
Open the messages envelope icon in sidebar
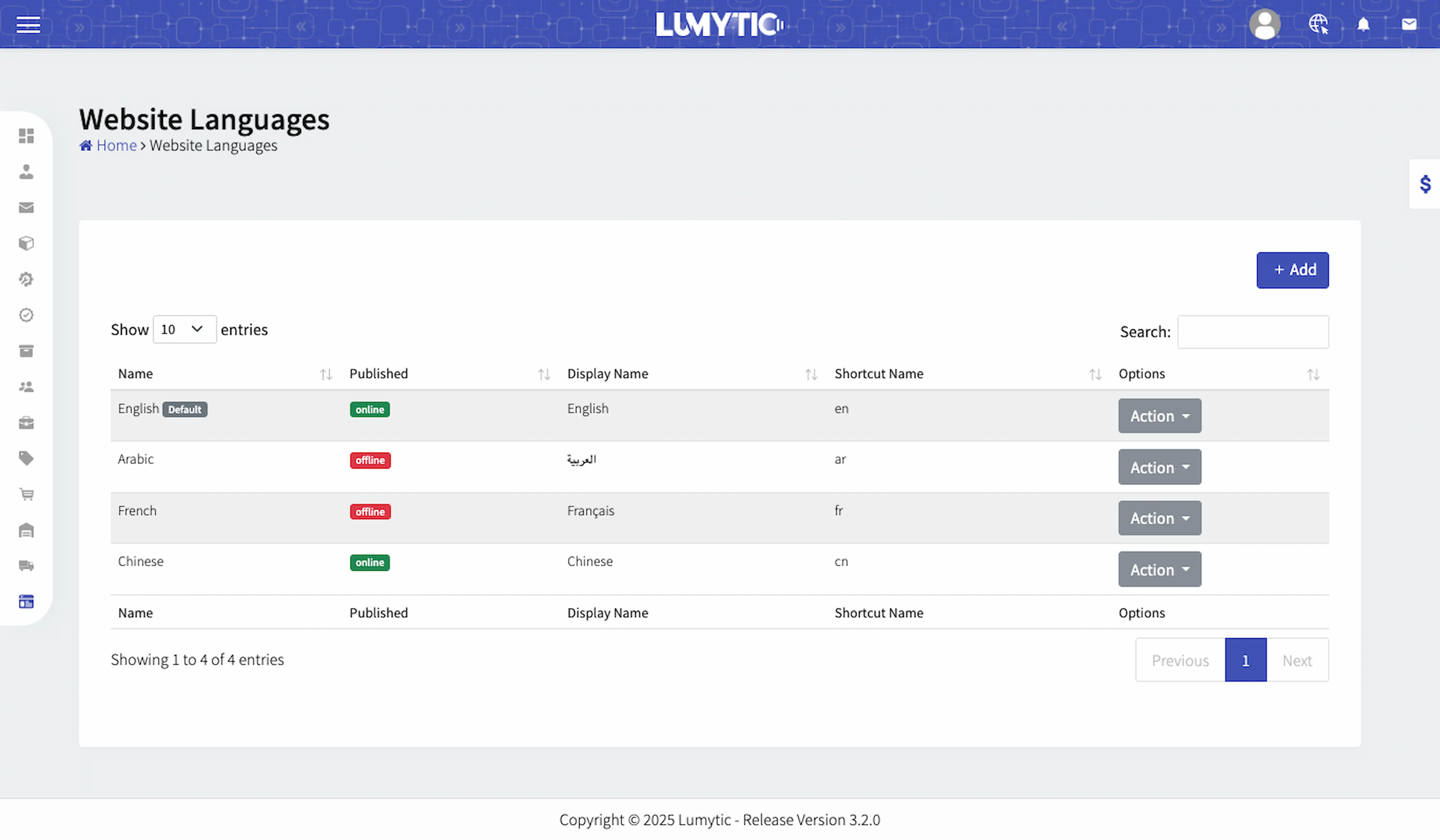tap(26, 207)
